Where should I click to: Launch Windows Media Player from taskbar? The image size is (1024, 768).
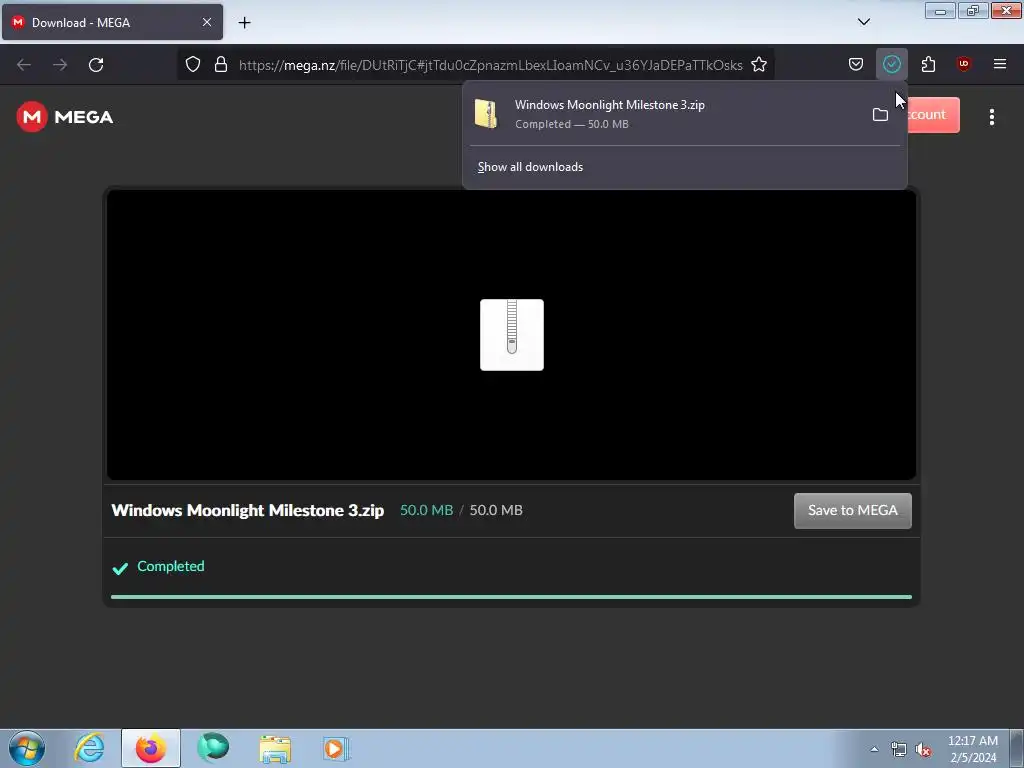[x=336, y=748]
